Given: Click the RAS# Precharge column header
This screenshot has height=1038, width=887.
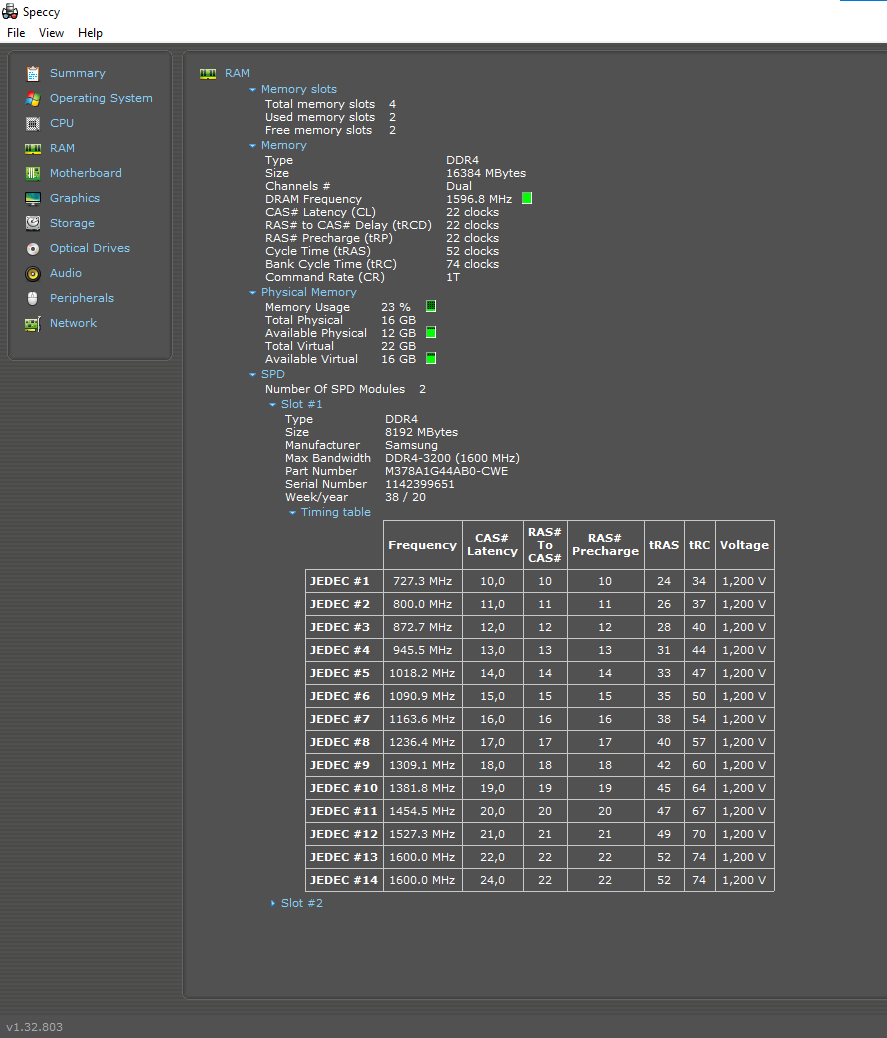Looking at the screenshot, I should coord(605,545).
